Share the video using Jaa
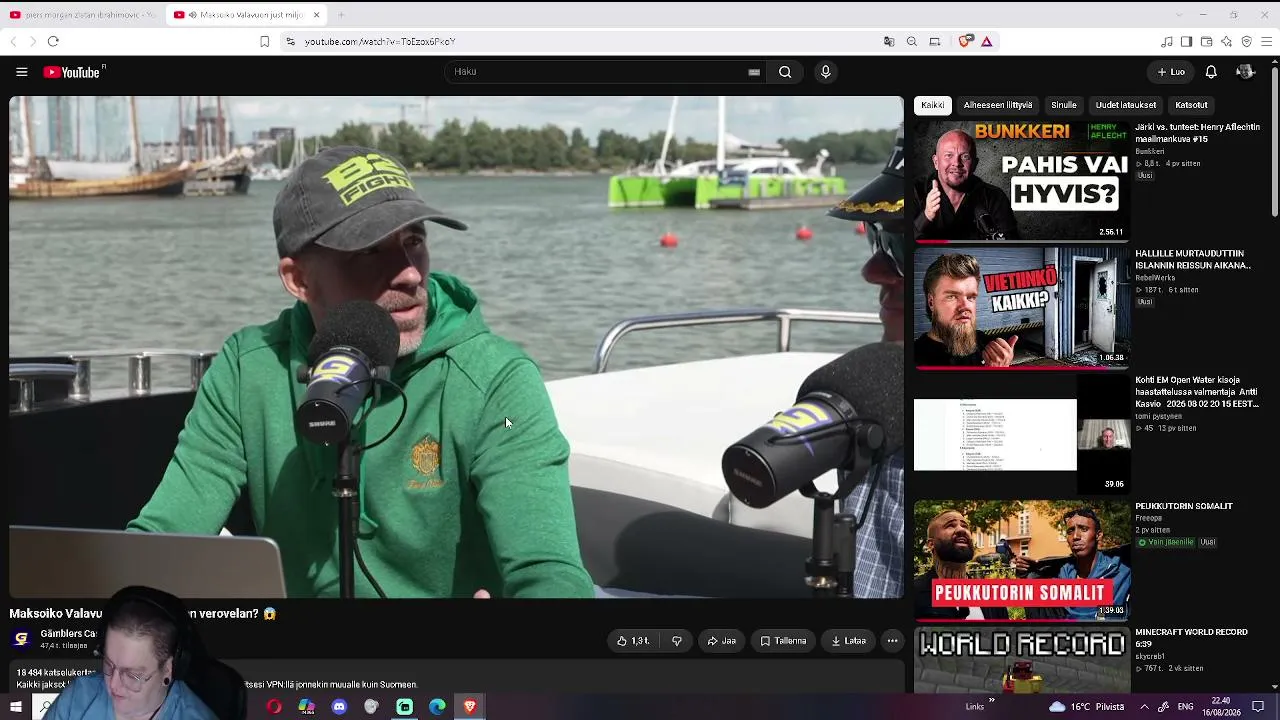The height and width of the screenshot is (720, 1280). (x=722, y=641)
